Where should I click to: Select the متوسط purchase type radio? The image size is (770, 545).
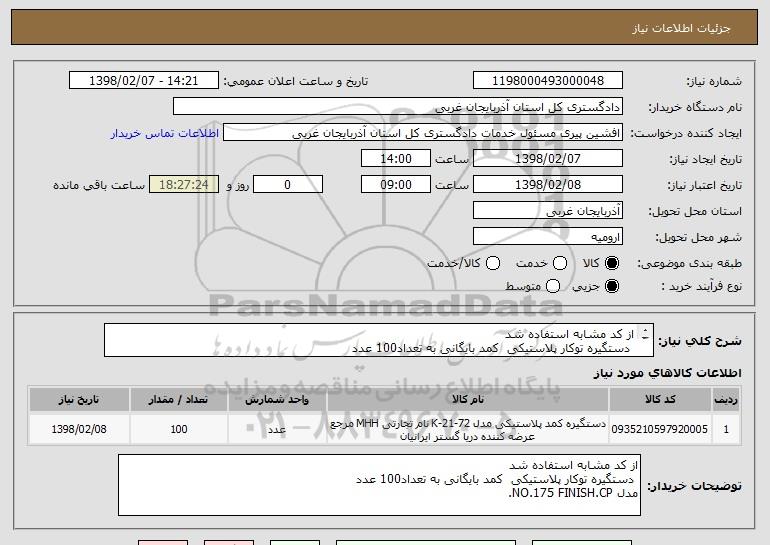coord(553,286)
